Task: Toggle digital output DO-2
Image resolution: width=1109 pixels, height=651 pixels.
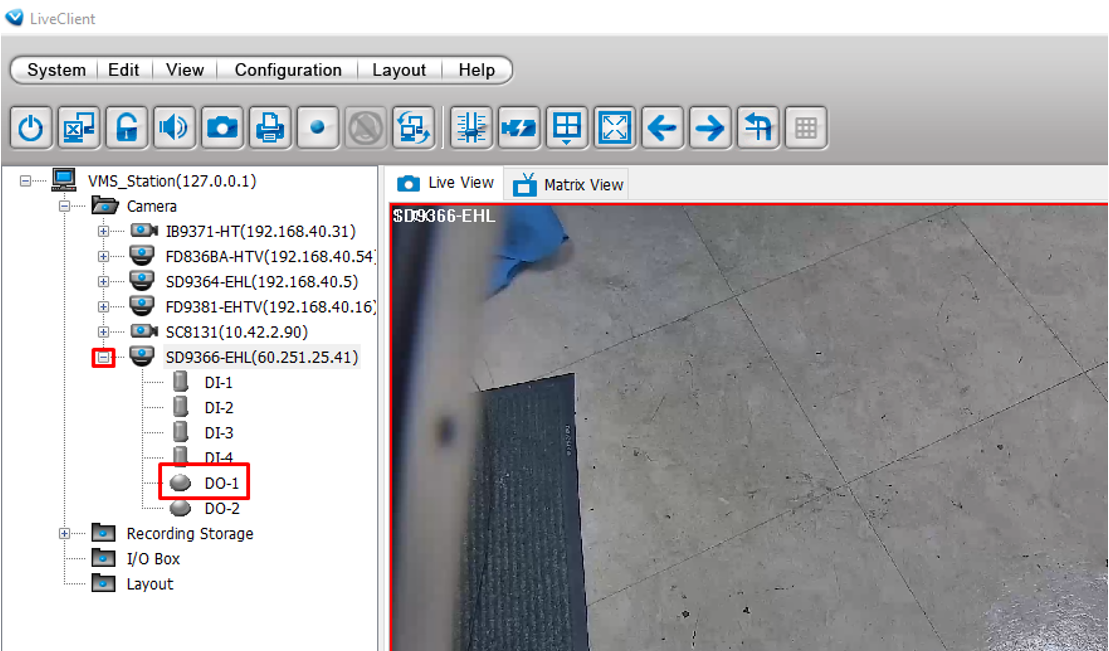Action: point(221,508)
